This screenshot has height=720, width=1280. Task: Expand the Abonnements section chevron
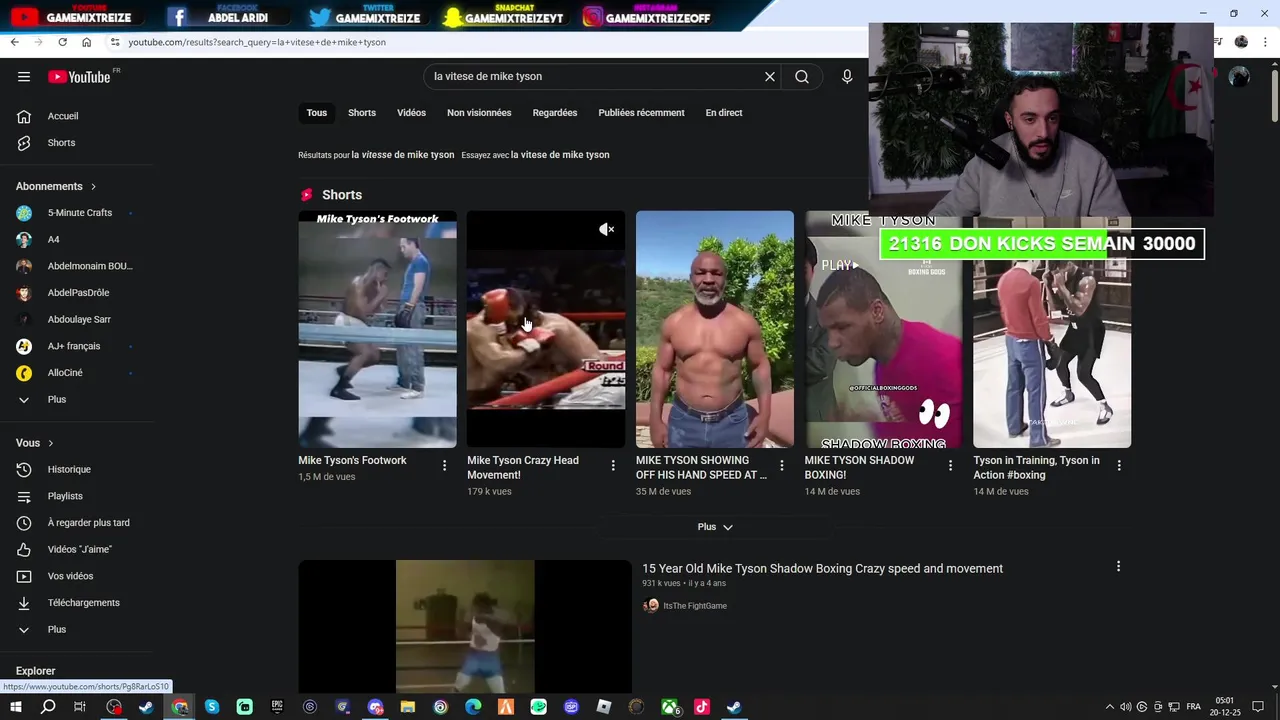click(x=94, y=187)
